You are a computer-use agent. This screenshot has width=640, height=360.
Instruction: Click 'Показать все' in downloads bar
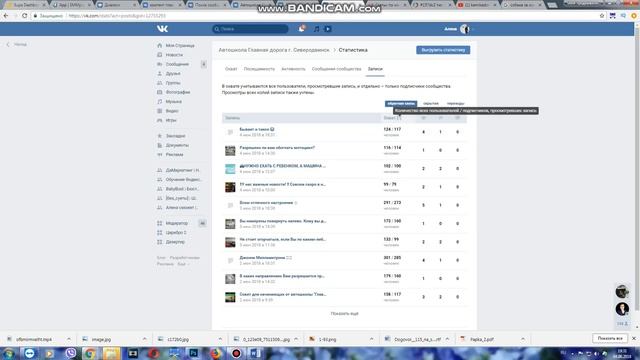610,338
